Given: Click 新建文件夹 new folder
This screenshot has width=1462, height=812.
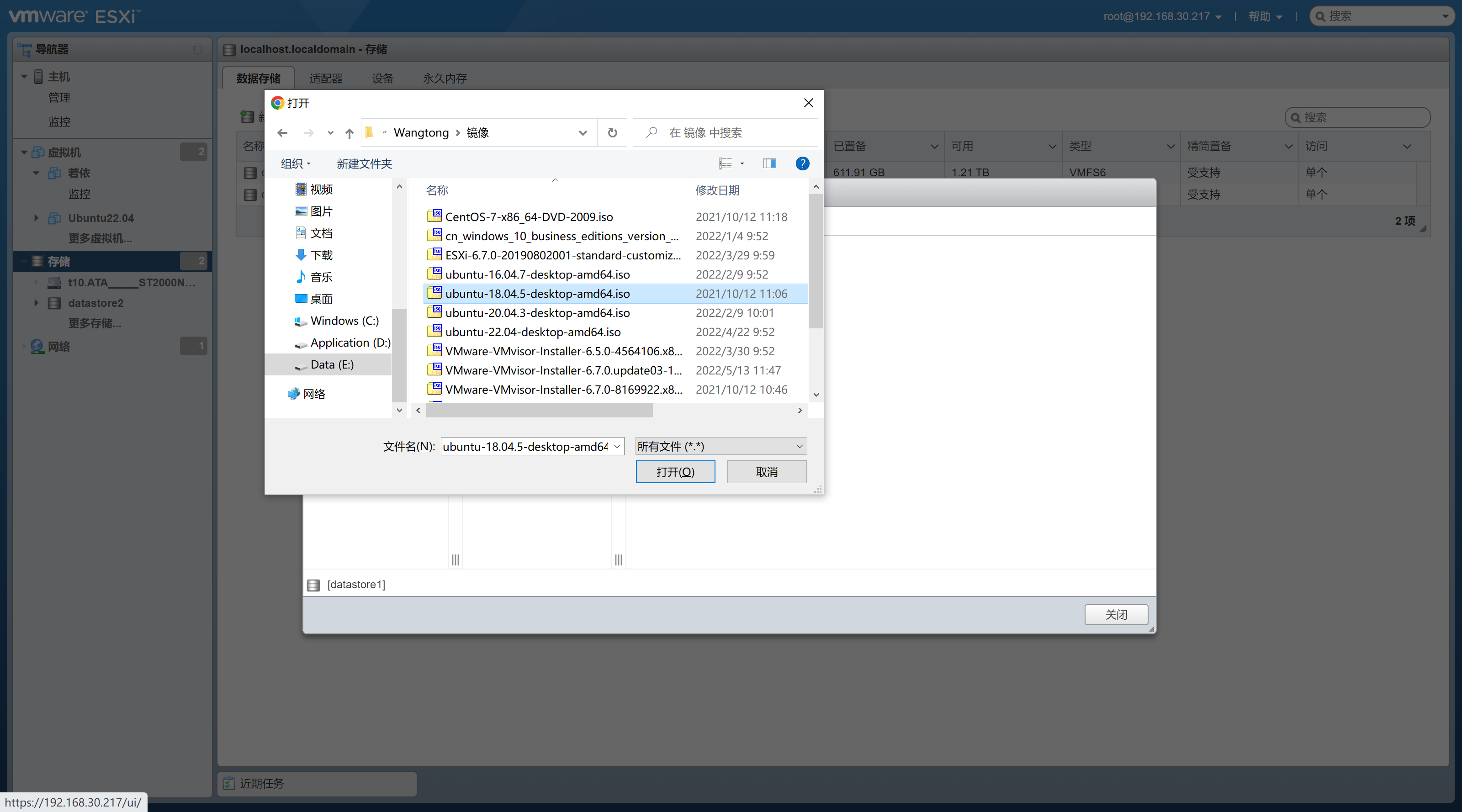Looking at the screenshot, I should click(364, 163).
